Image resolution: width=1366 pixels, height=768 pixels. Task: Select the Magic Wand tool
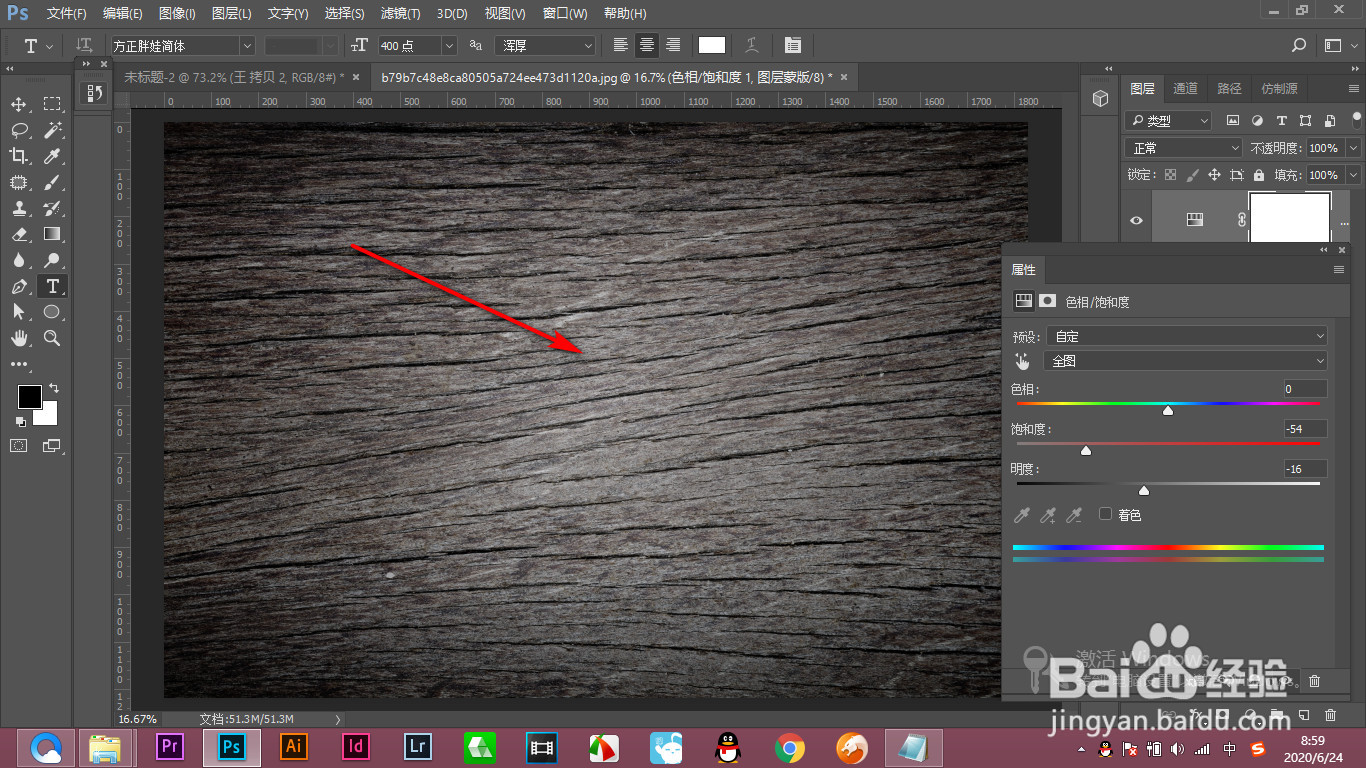pyautogui.click(x=52, y=130)
